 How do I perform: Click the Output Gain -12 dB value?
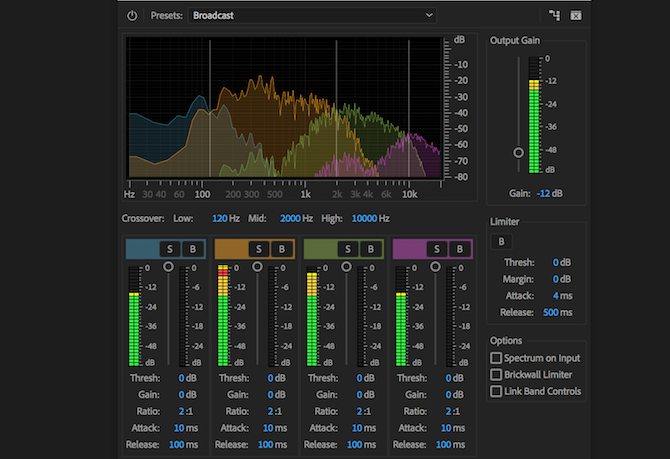(543, 192)
